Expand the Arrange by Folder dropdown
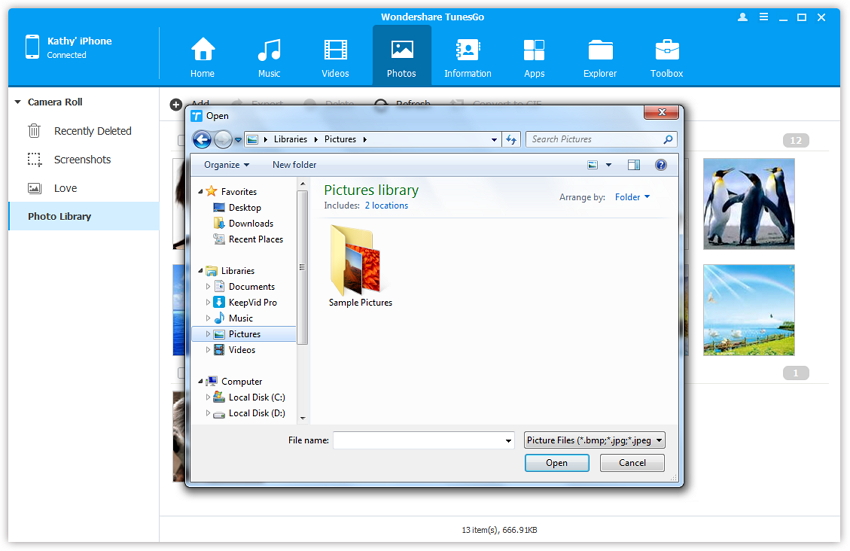This screenshot has height=551, width=850. click(632, 197)
